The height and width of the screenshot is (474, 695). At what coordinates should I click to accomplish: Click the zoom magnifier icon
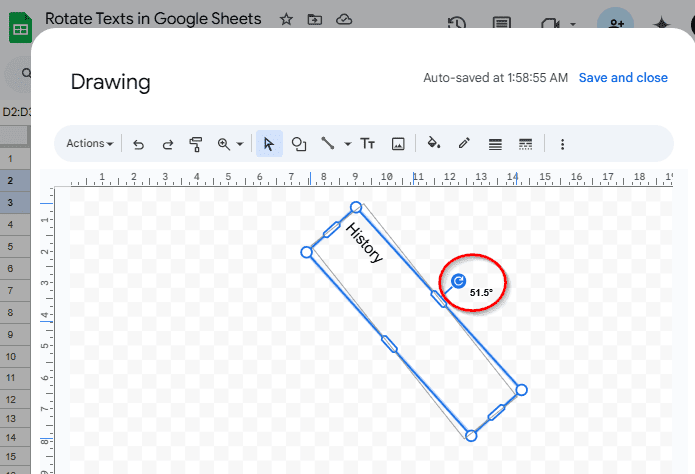(x=224, y=144)
